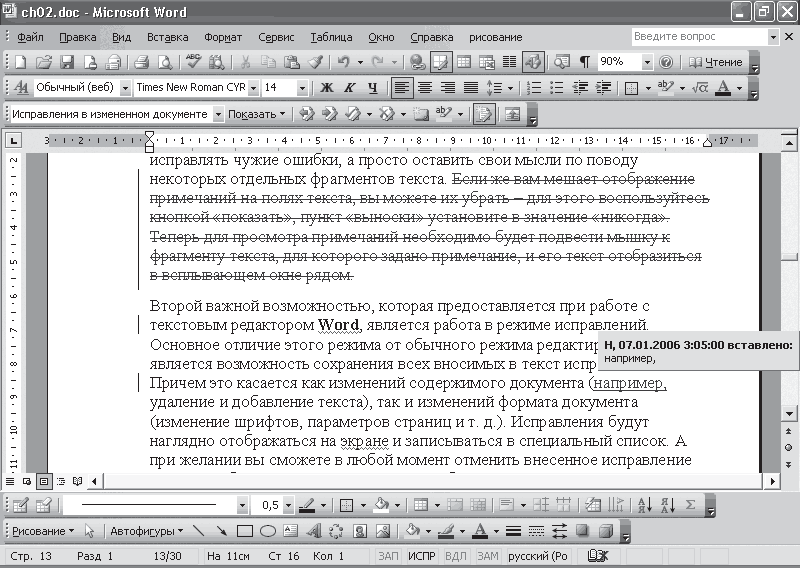Screen dimensions: 800x568
Task: Open the Таблица menu
Action: 331,37
